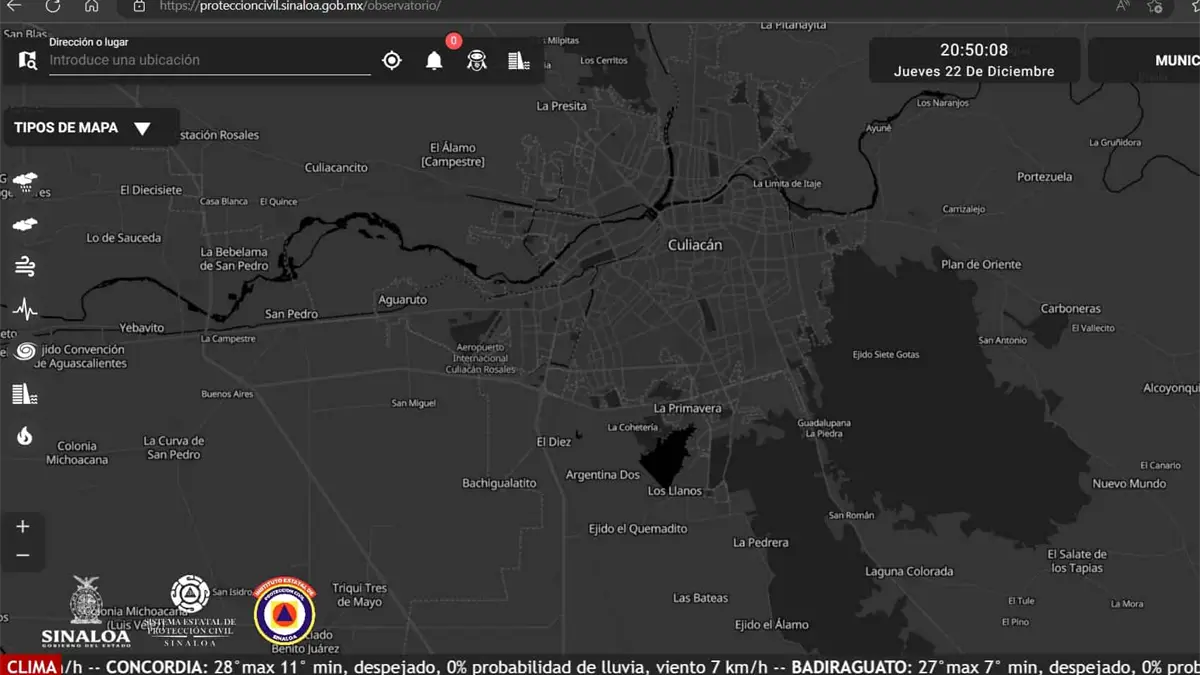Image resolution: width=1200 pixels, height=675 pixels.
Task: Toggle the wind layer
Action: (x=25, y=266)
